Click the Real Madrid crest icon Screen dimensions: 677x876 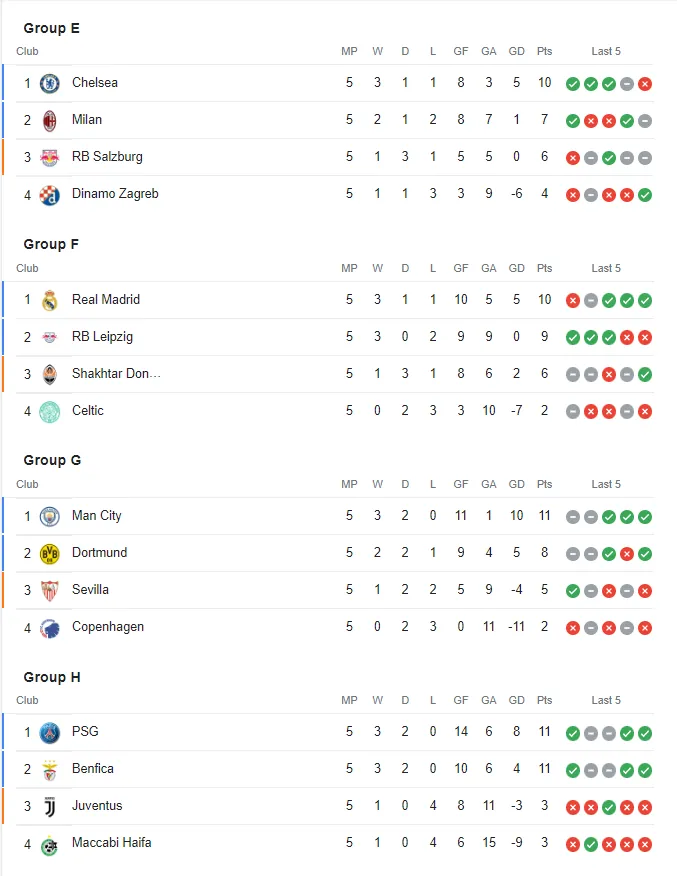click(x=50, y=300)
